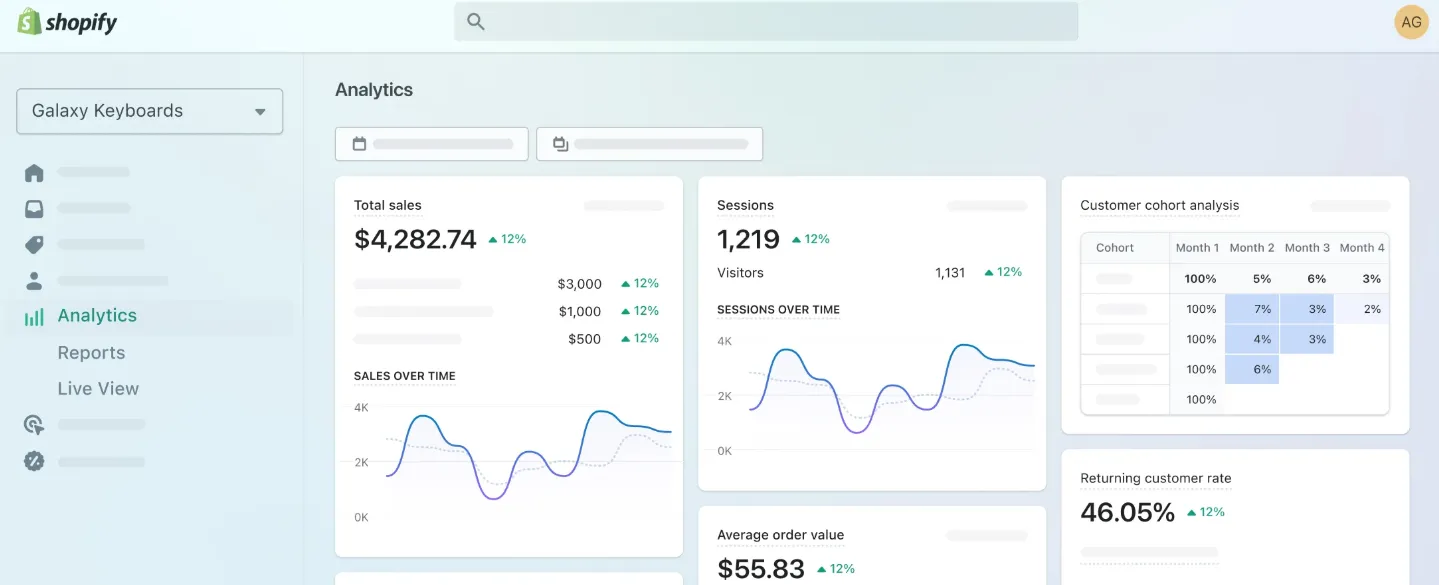Open the comparison period selector

(x=649, y=143)
